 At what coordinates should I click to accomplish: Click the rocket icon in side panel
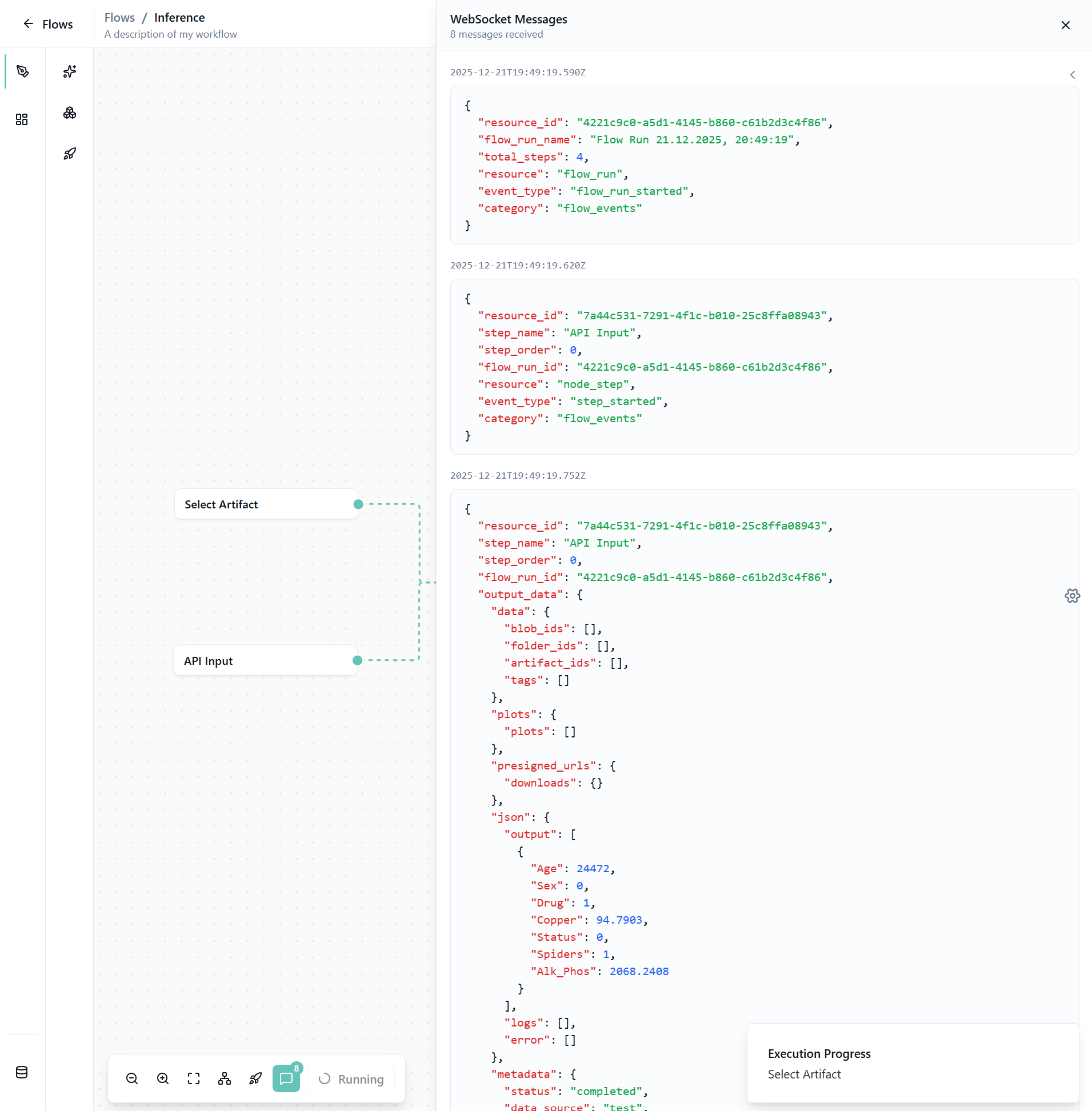tap(69, 154)
